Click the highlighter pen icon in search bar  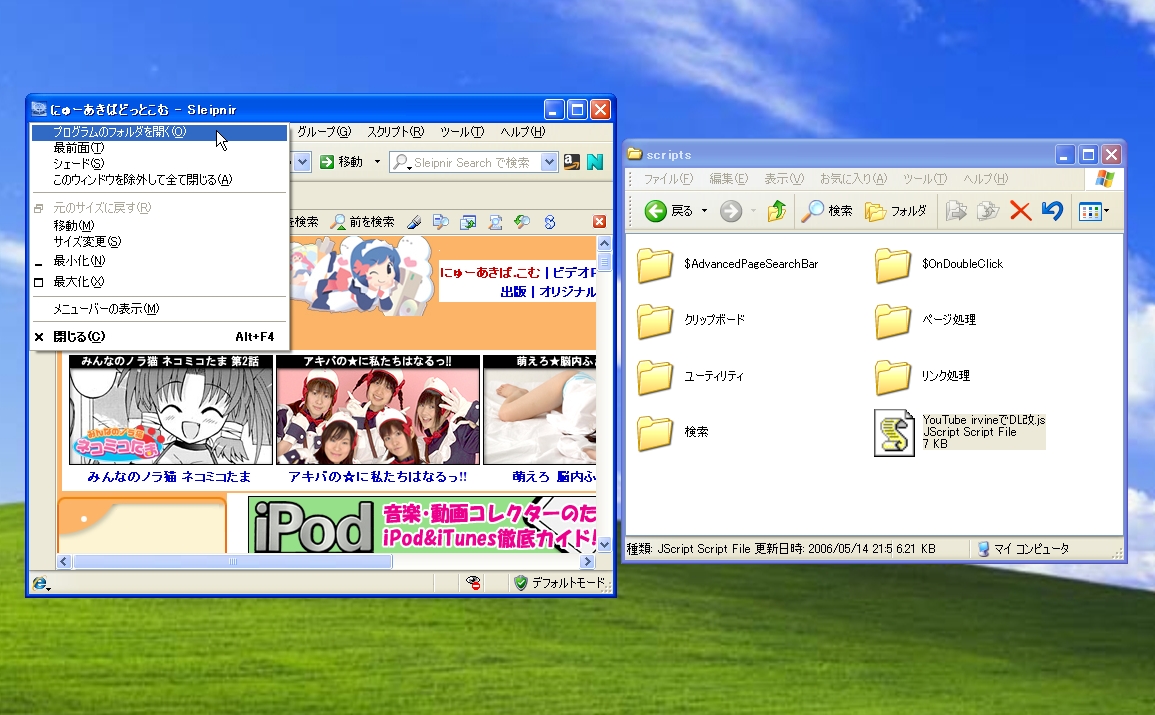click(414, 222)
